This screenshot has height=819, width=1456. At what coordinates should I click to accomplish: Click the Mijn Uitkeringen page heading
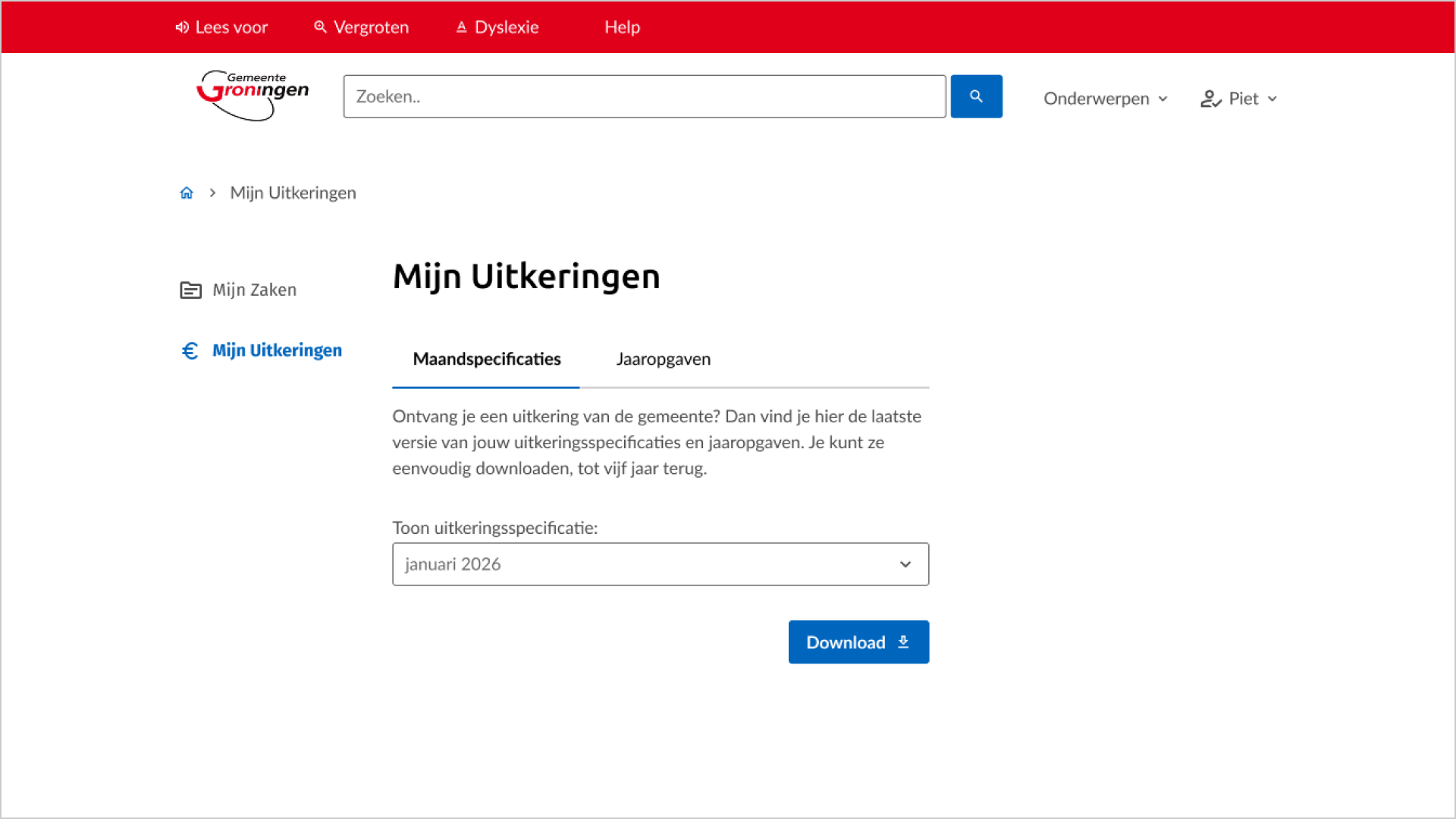(x=526, y=277)
